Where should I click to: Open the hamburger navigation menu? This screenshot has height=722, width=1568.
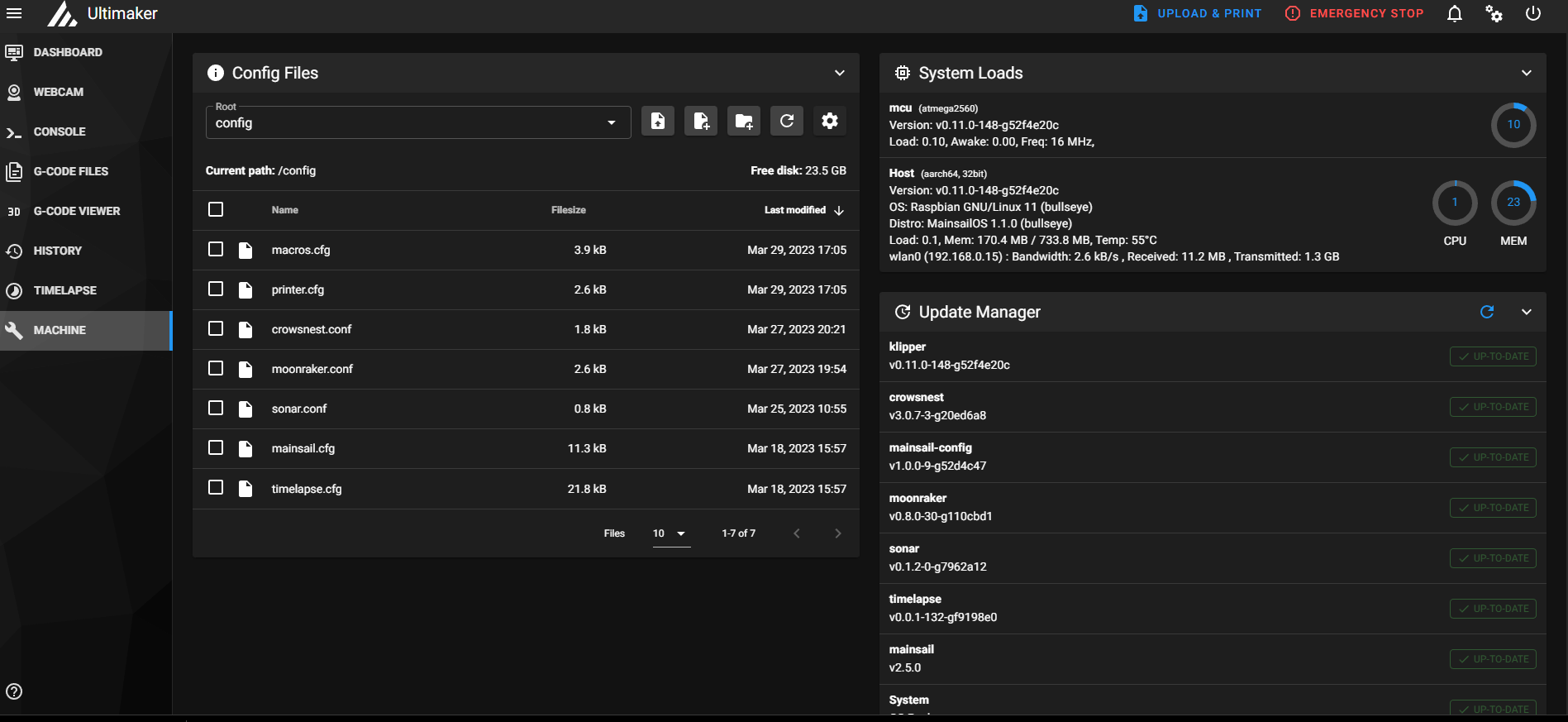pyautogui.click(x=14, y=13)
